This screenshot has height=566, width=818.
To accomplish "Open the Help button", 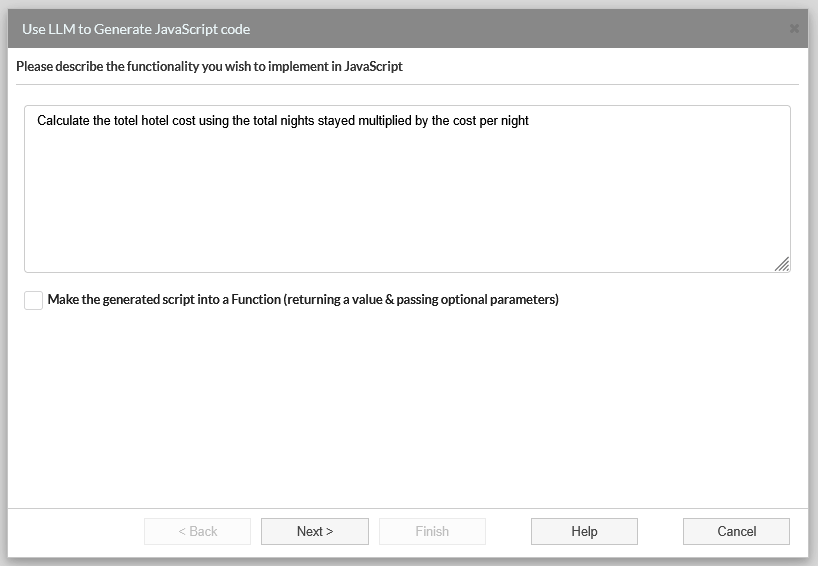I will (x=584, y=531).
